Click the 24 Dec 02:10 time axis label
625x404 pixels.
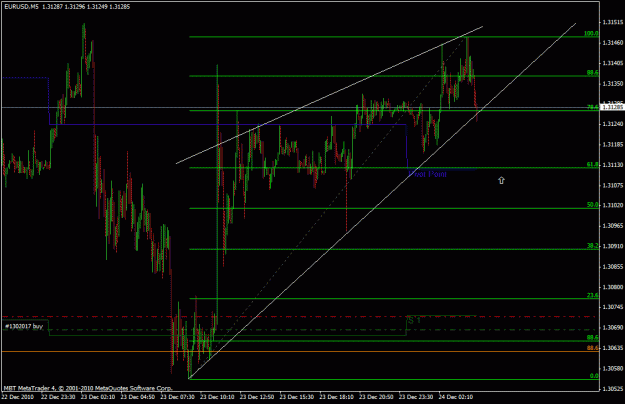pyautogui.click(x=456, y=397)
